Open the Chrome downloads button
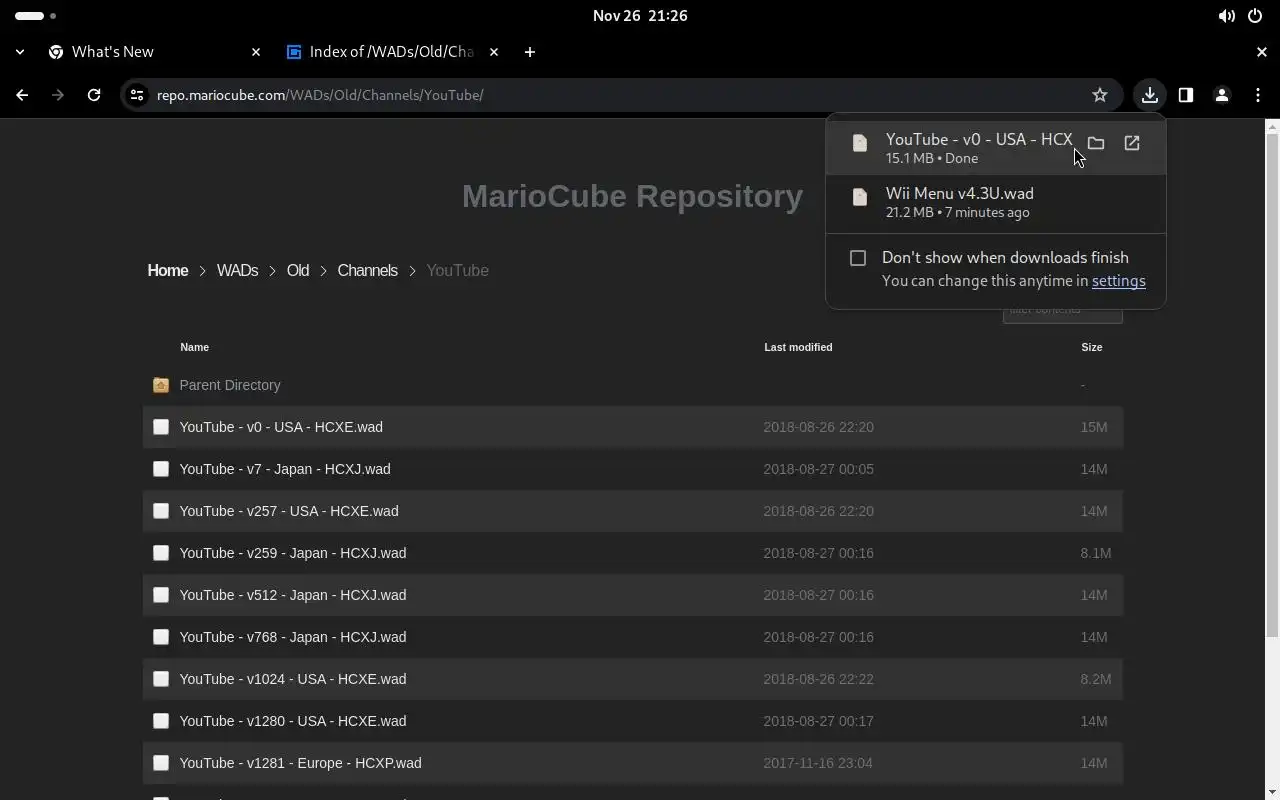Viewport: 1280px width, 800px height. 1150,95
